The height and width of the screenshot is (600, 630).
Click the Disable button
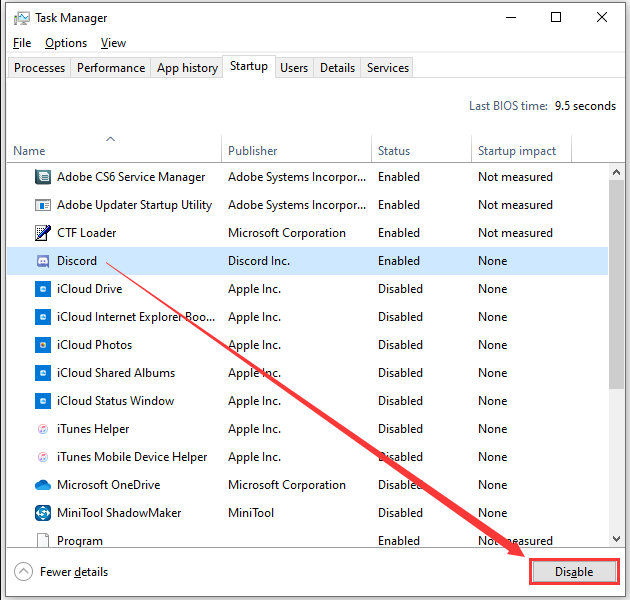[x=574, y=571]
